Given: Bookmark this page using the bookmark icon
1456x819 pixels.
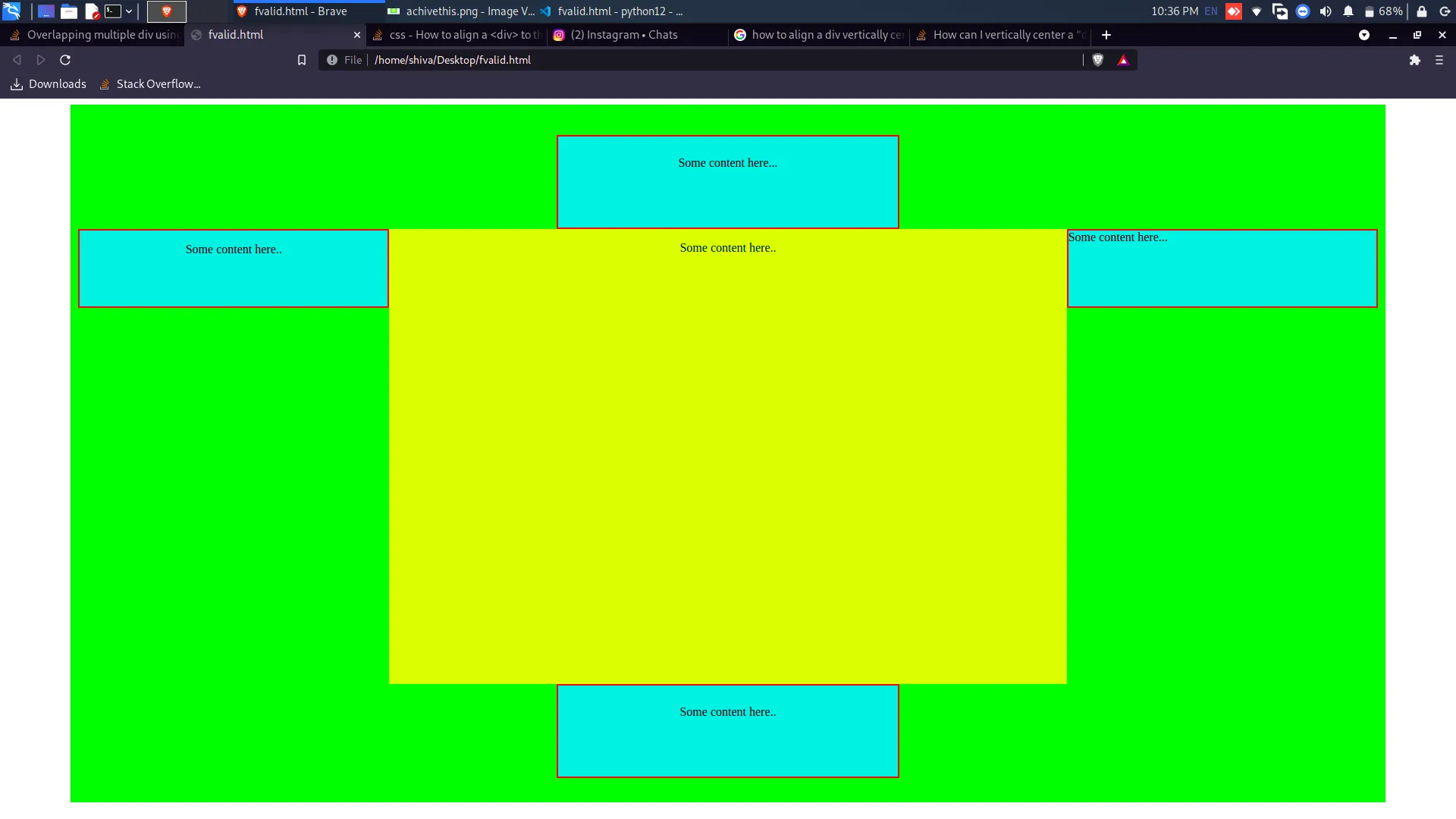Looking at the screenshot, I should 301,60.
